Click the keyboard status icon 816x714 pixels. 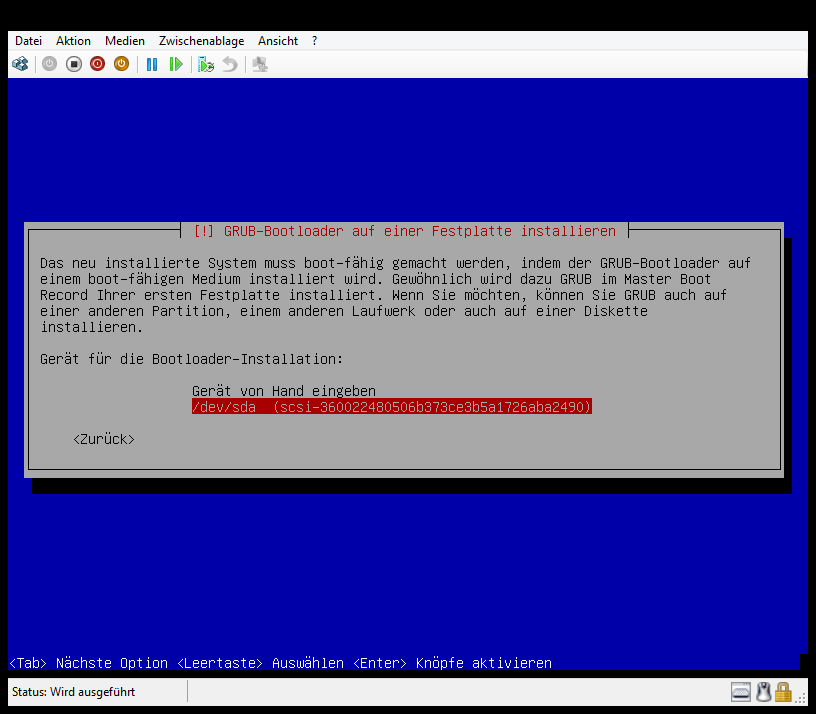[x=741, y=692]
